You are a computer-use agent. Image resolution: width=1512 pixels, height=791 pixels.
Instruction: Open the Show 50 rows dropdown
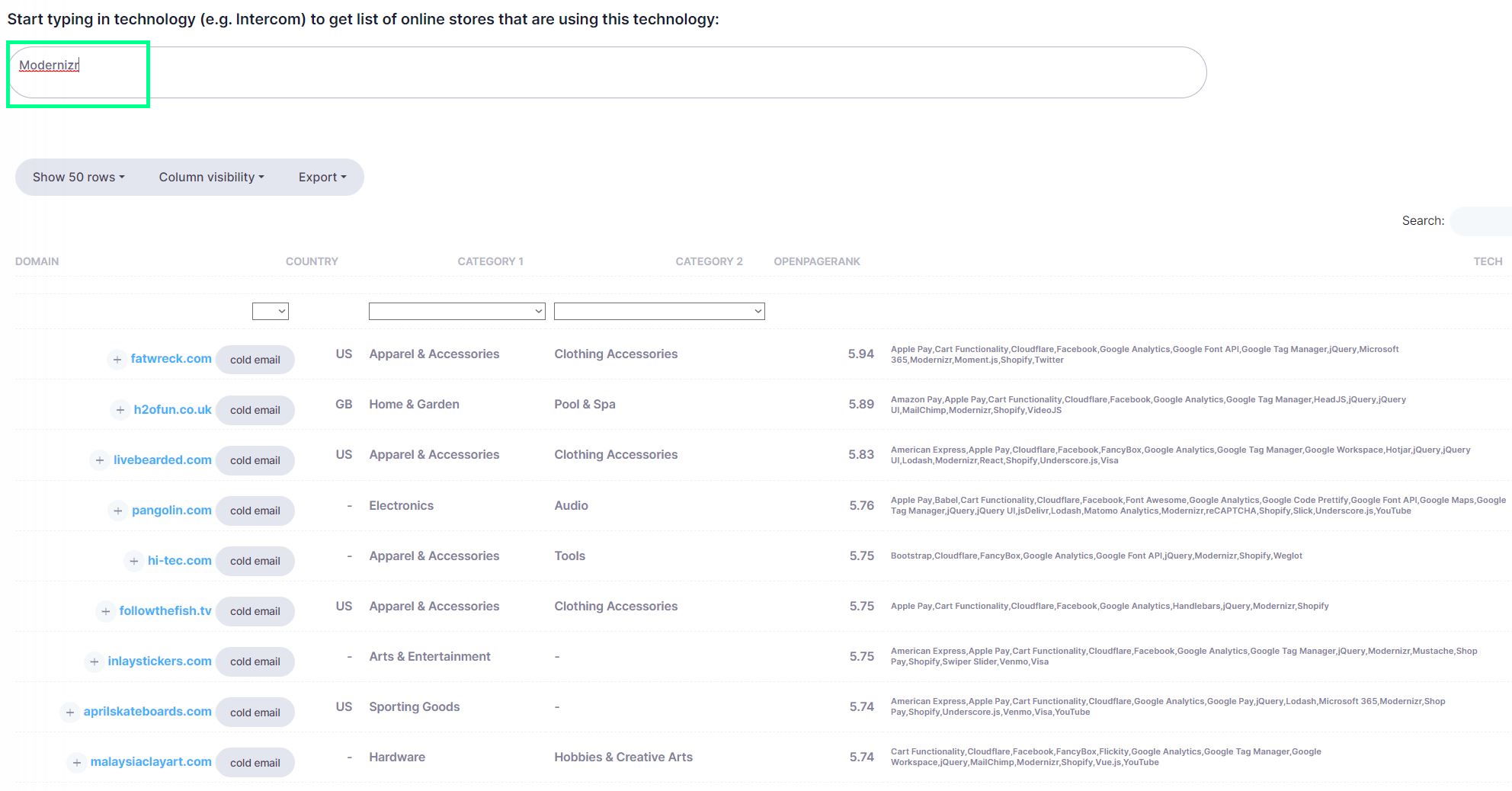pos(78,177)
